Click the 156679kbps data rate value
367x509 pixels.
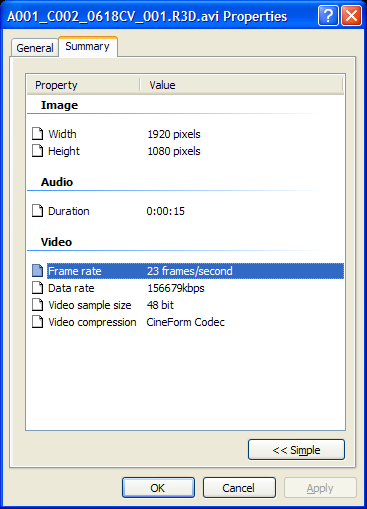pyautogui.click(x=176, y=288)
